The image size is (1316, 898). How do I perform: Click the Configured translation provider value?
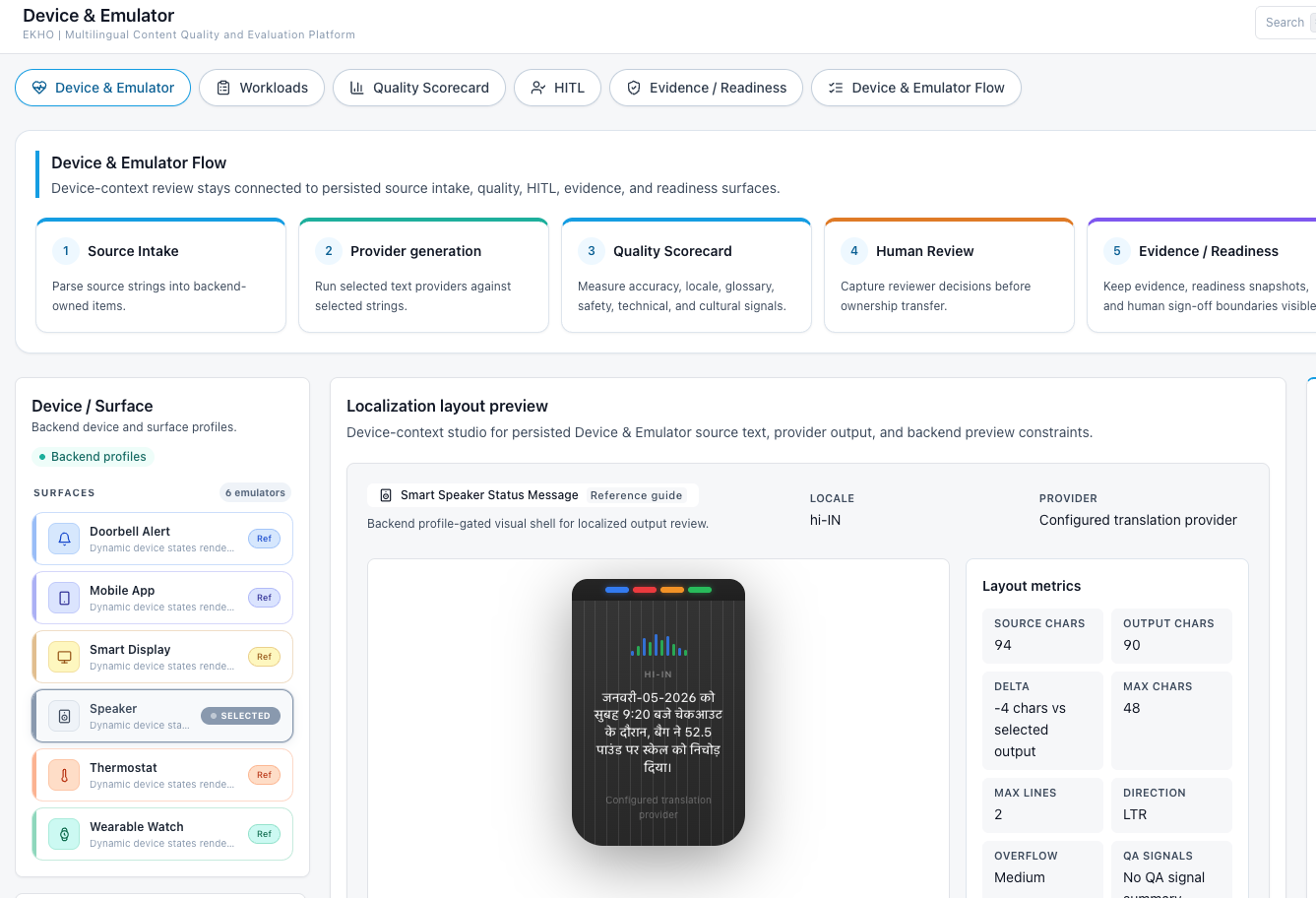1138,520
